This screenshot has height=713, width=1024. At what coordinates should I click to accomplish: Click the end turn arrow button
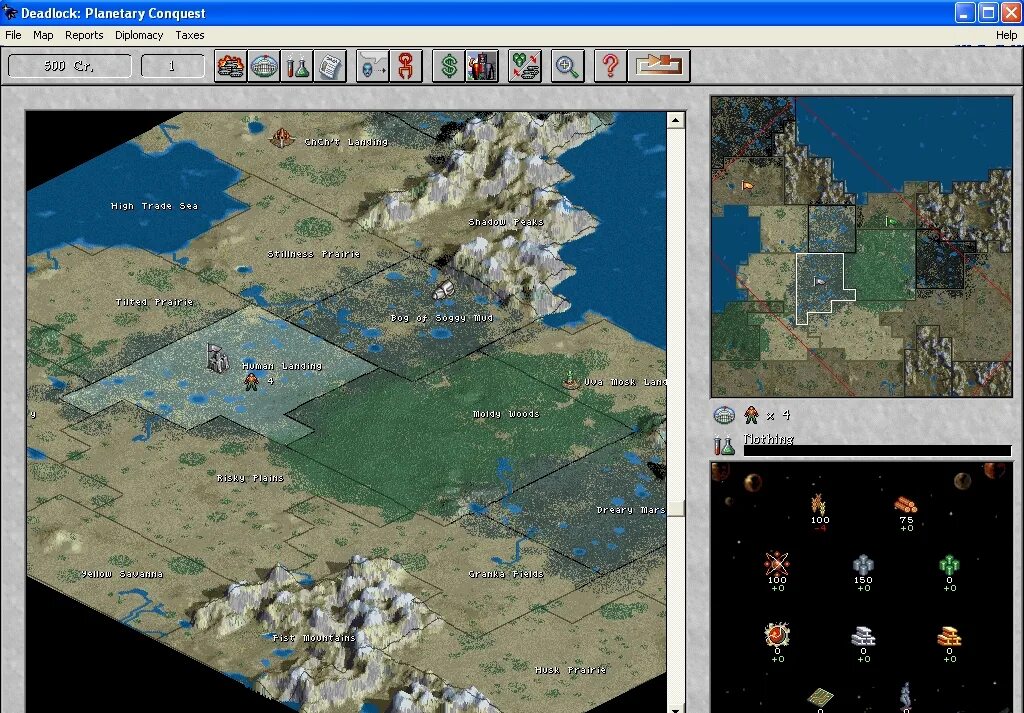pos(659,66)
